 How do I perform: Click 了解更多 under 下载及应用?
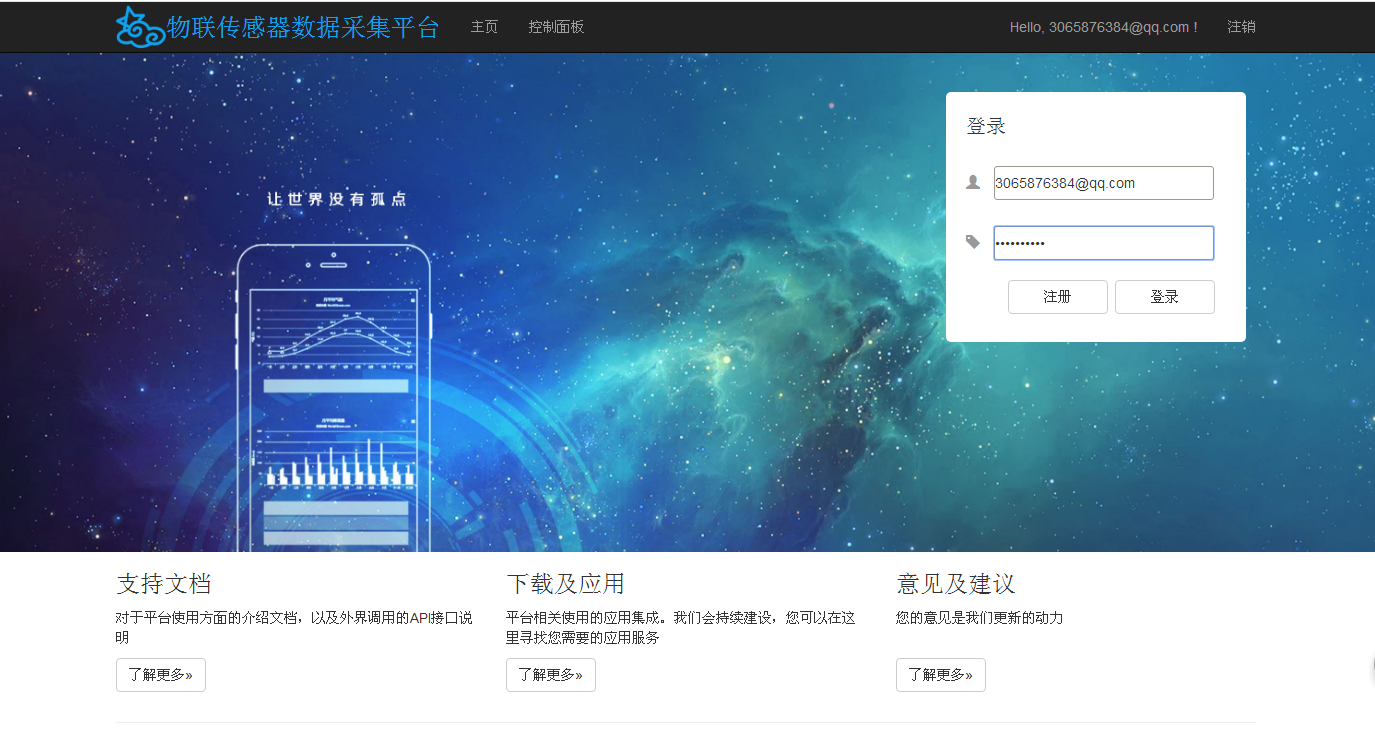(551, 675)
